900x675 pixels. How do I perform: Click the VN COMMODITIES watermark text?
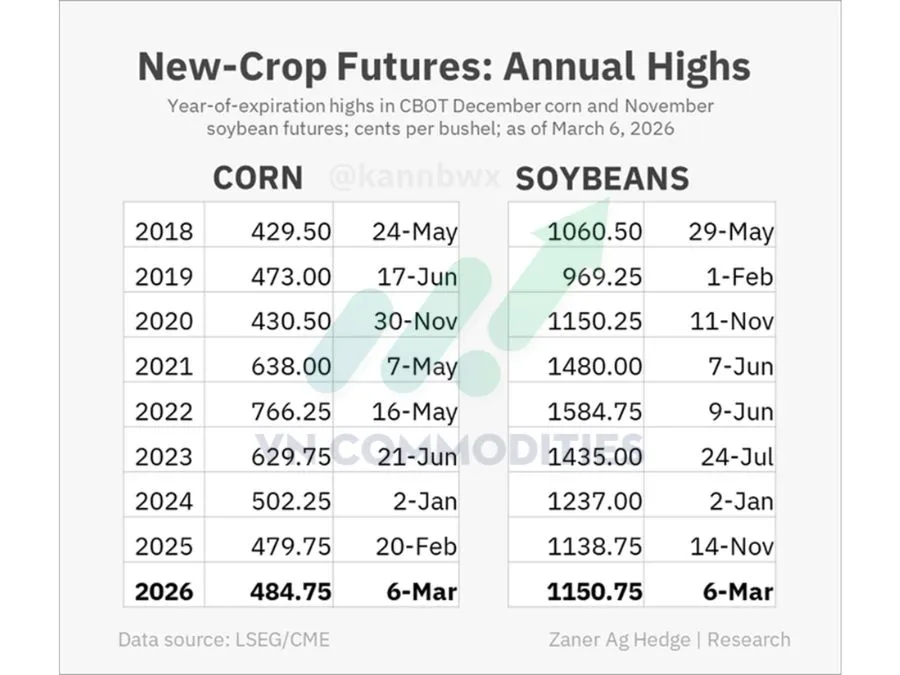click(x=450, y=449)
